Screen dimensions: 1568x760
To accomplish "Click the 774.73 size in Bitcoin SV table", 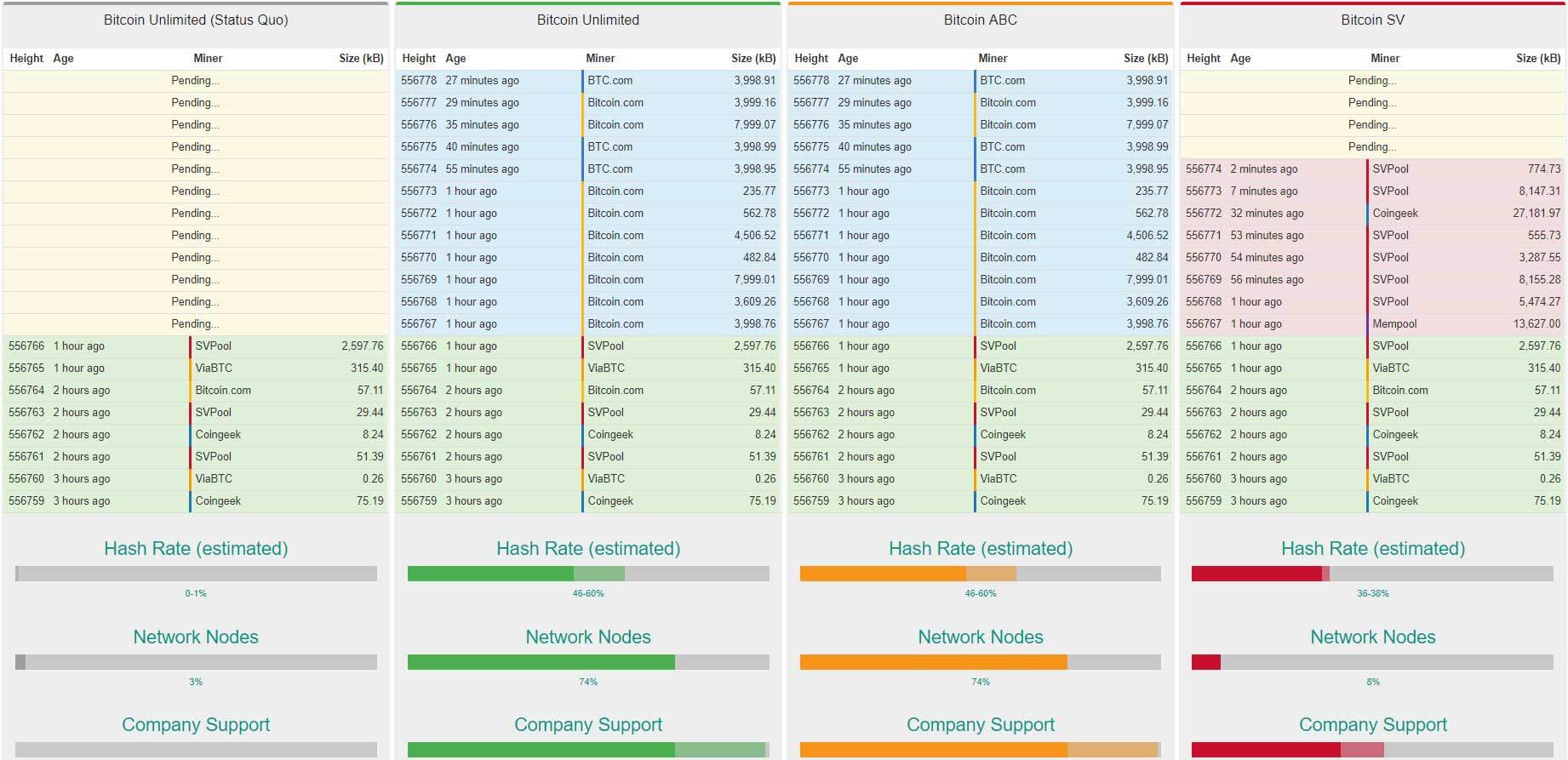I will click(x=1544, y=169).
